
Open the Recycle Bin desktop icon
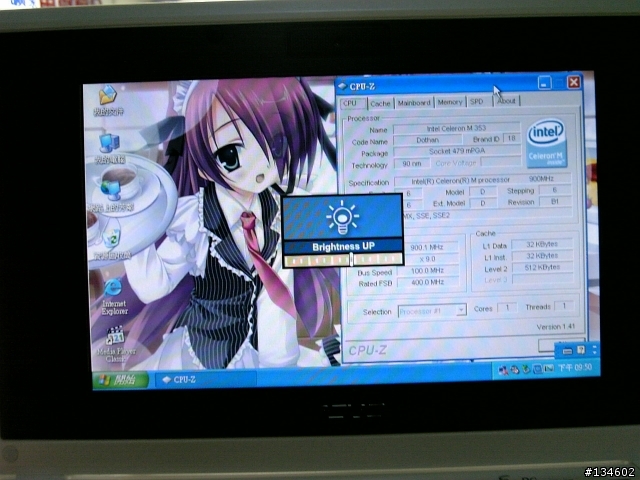[112, 244]
